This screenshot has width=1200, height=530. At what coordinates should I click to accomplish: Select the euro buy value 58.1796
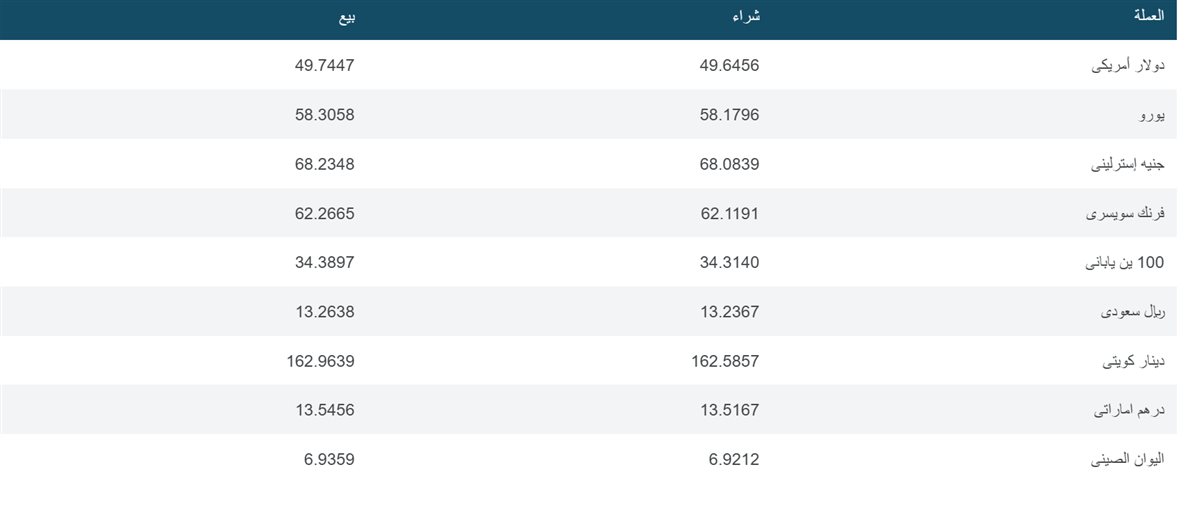(x=729, y=115)
